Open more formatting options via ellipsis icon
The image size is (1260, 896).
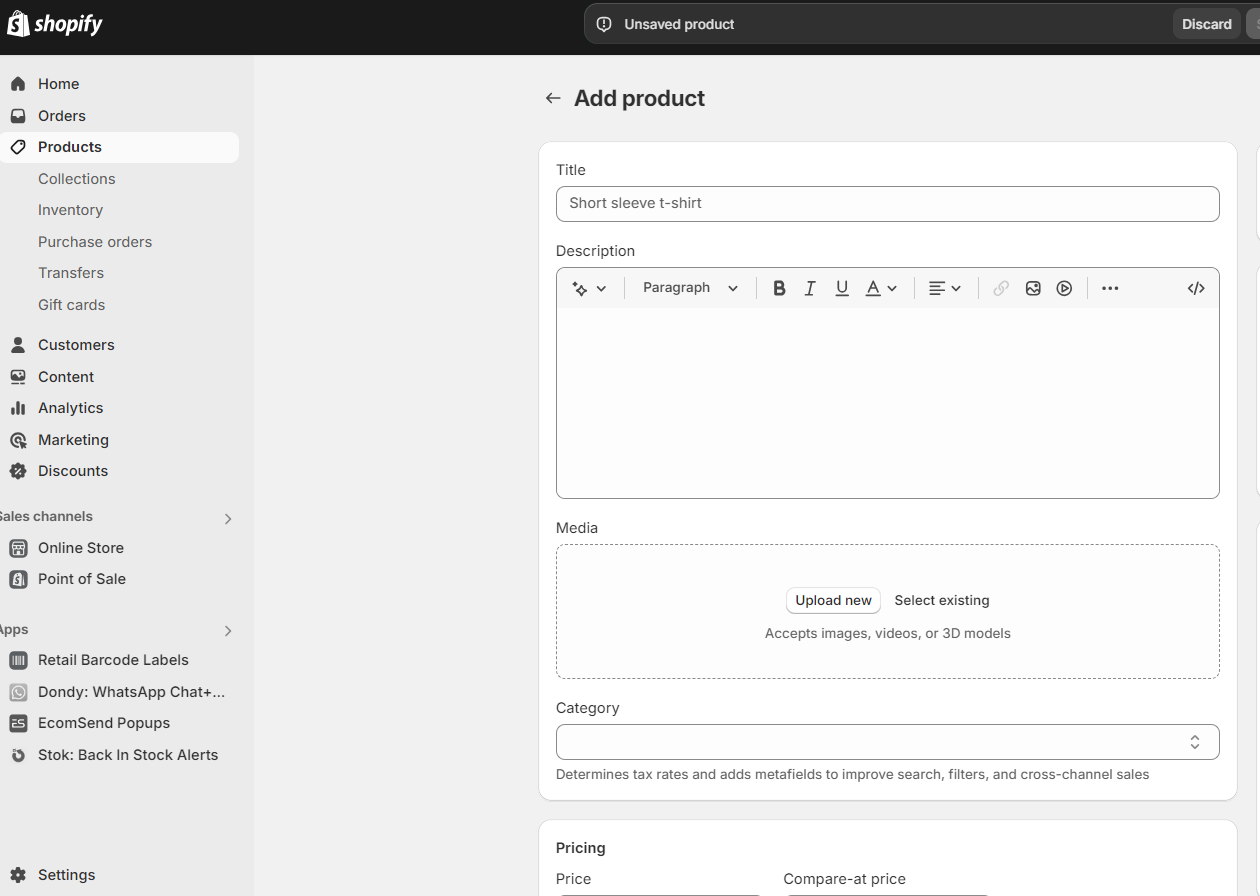[1109, 288]
